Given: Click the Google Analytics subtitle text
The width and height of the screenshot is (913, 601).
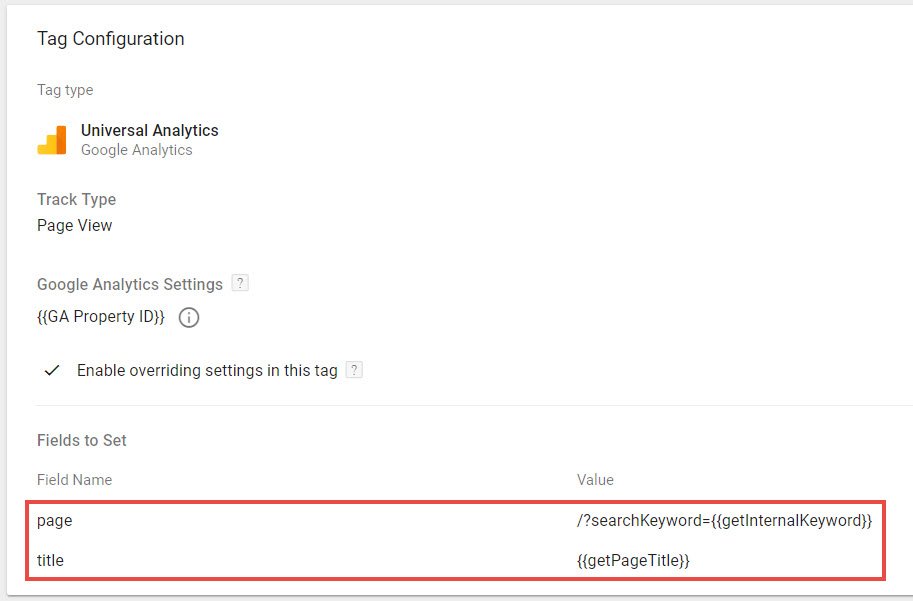Looking at the screenshot, I should point(136,150).
